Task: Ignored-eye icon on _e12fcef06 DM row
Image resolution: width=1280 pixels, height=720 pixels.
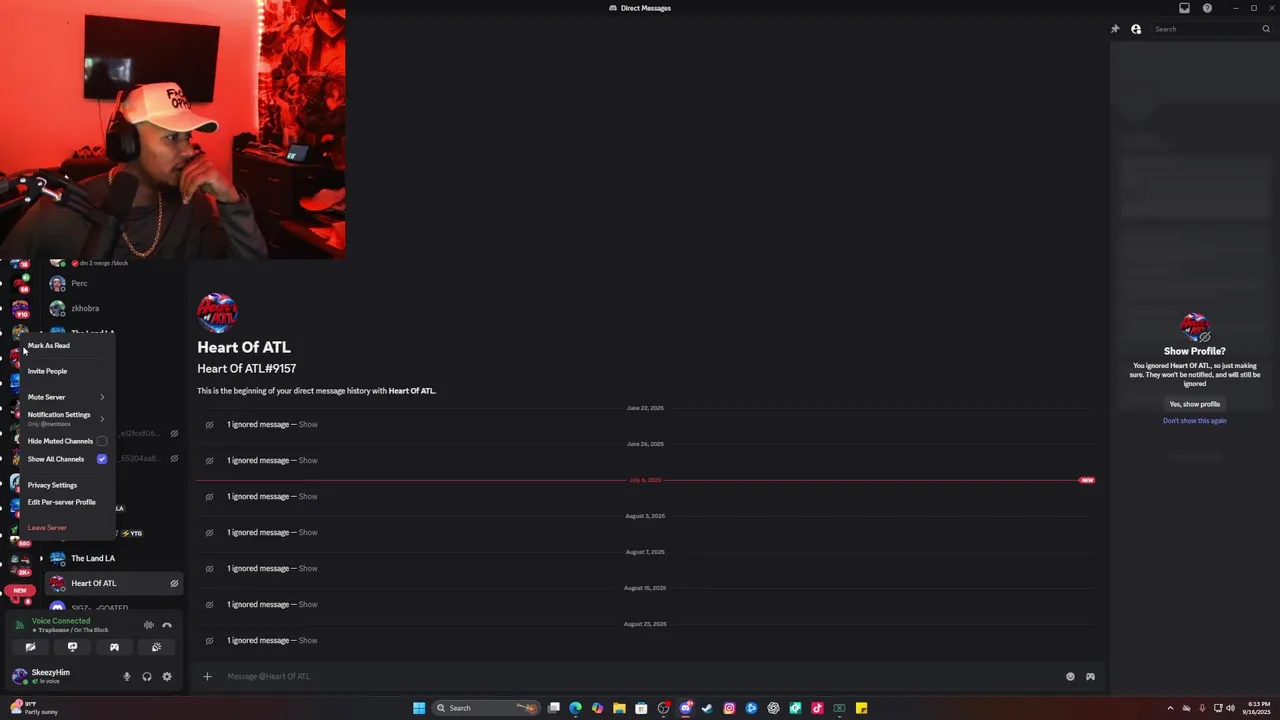Action: (x=174, y=434)
